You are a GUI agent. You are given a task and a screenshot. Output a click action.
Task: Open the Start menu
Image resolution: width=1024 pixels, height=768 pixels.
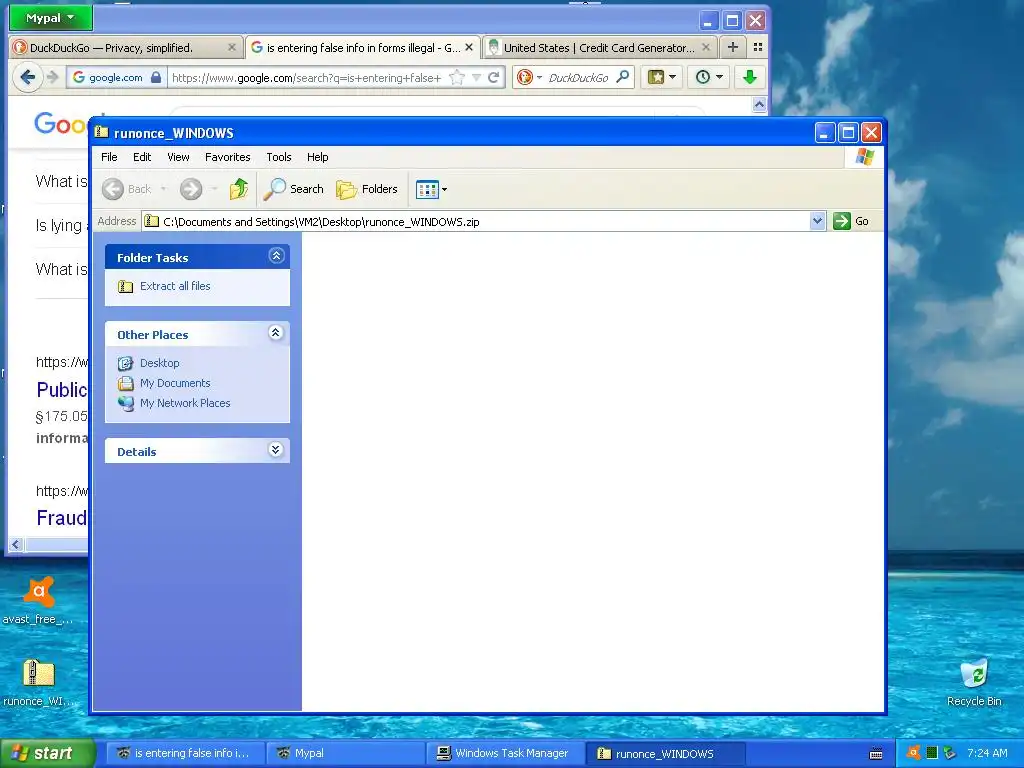[48, 753]
